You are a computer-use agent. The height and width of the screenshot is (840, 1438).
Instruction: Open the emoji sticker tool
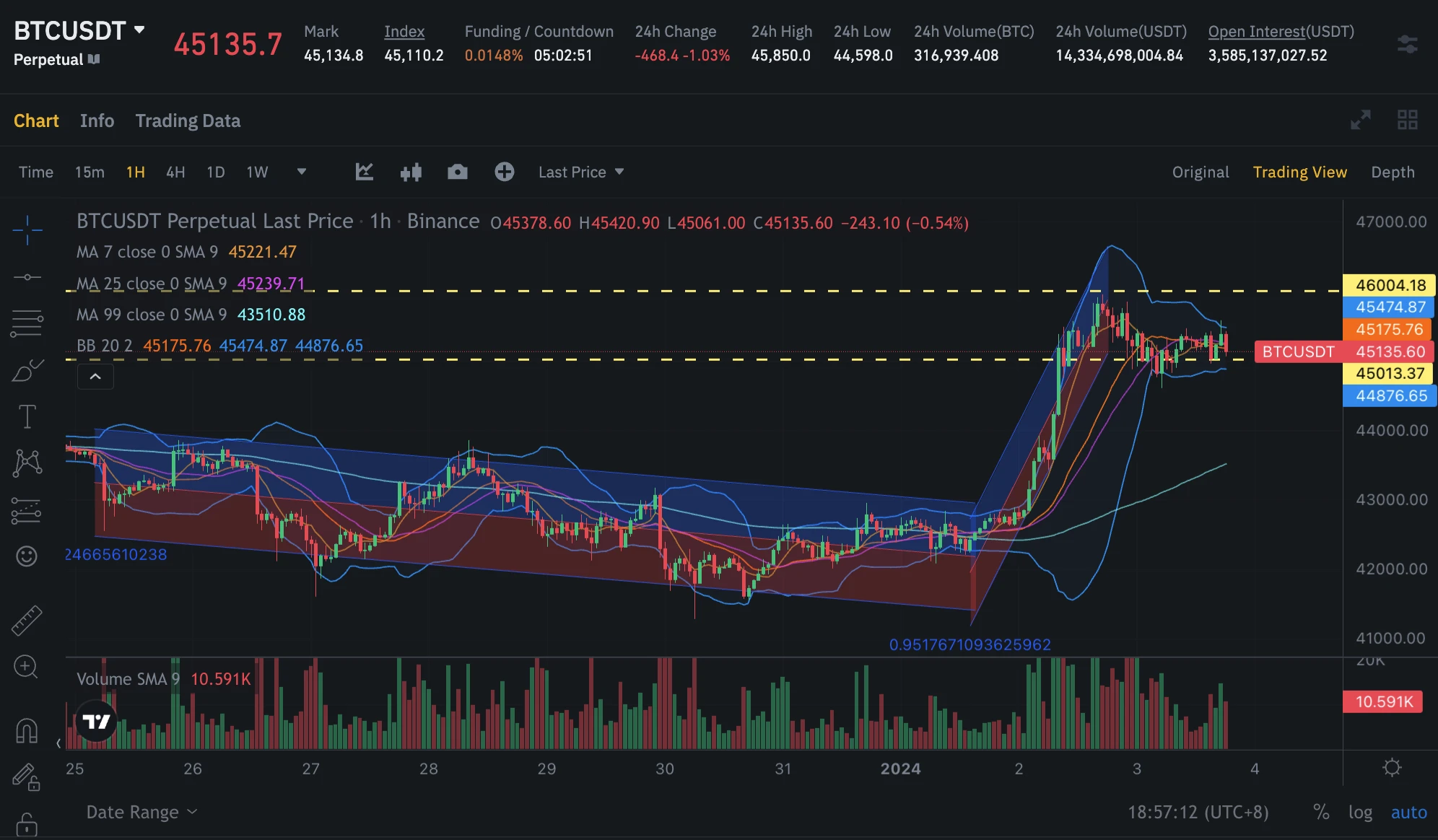point(27,556)
